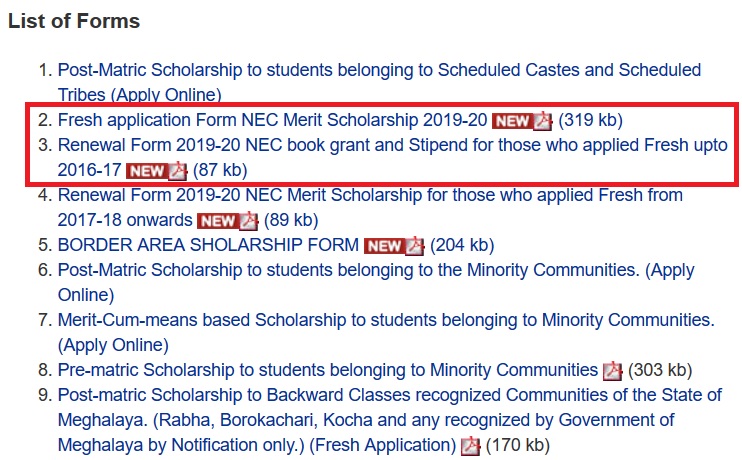The height and width of the screenshot is (460, 742).
Task: Open Renewal Form for 2017-18 onwards applicants
Action: (x=370, y=195)
